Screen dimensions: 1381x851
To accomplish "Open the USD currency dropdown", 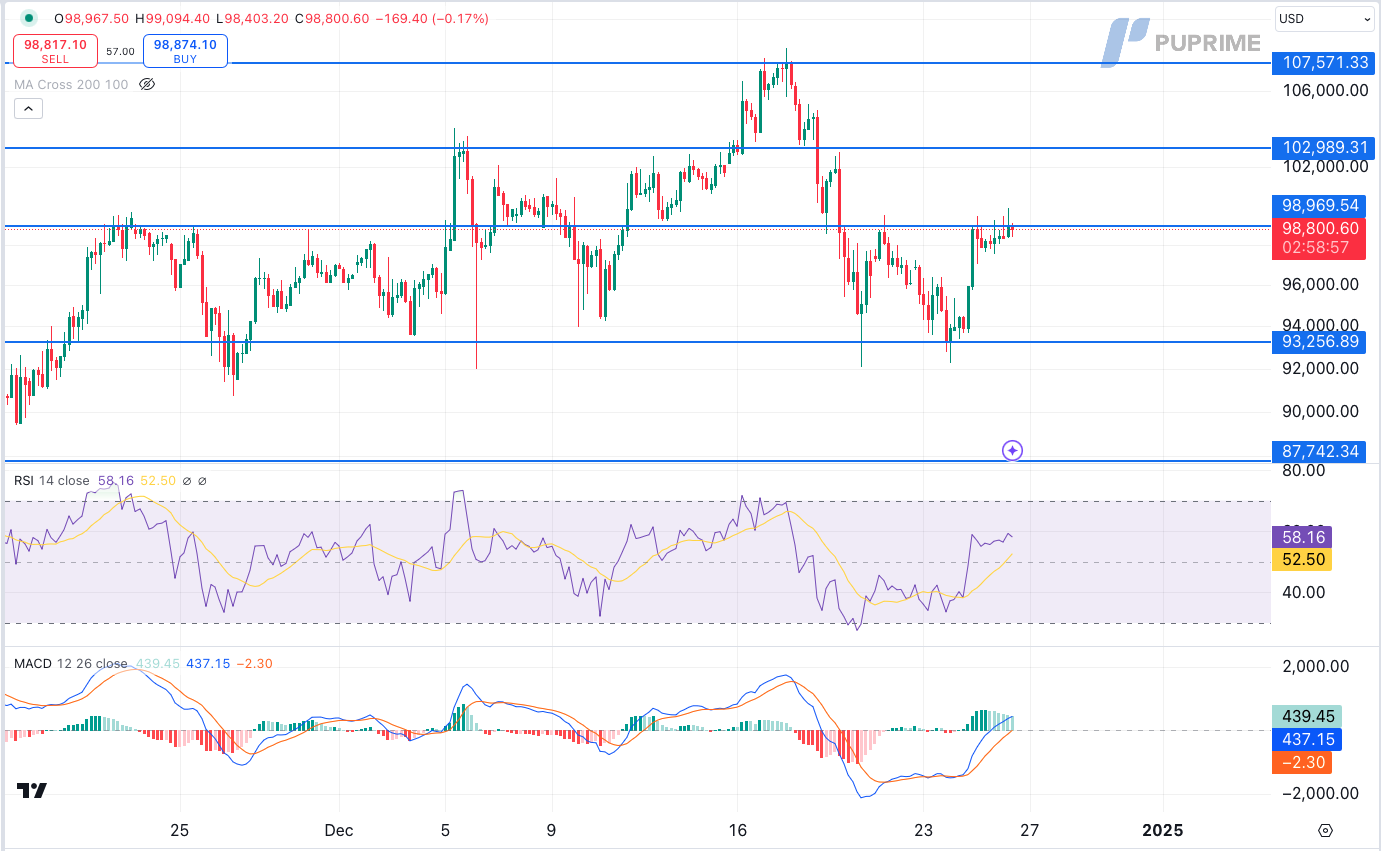I will tap(1325, 18).
